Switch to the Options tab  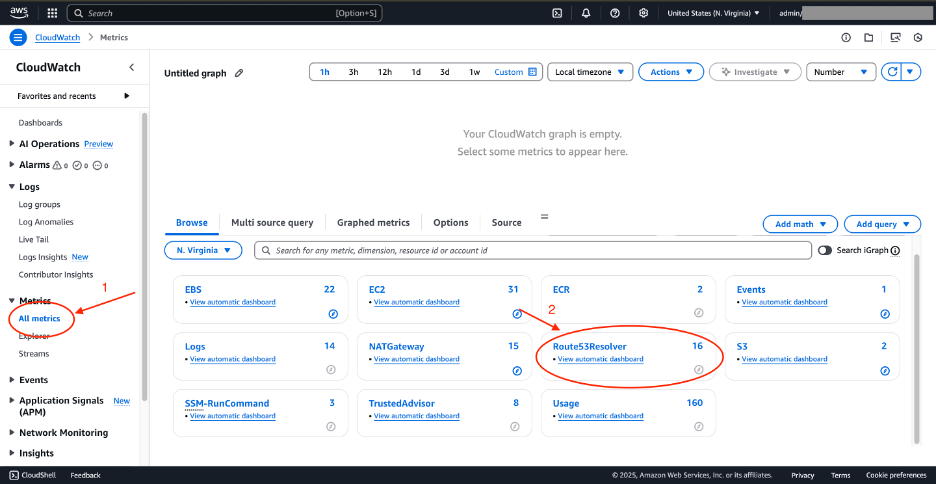(451, 223)
